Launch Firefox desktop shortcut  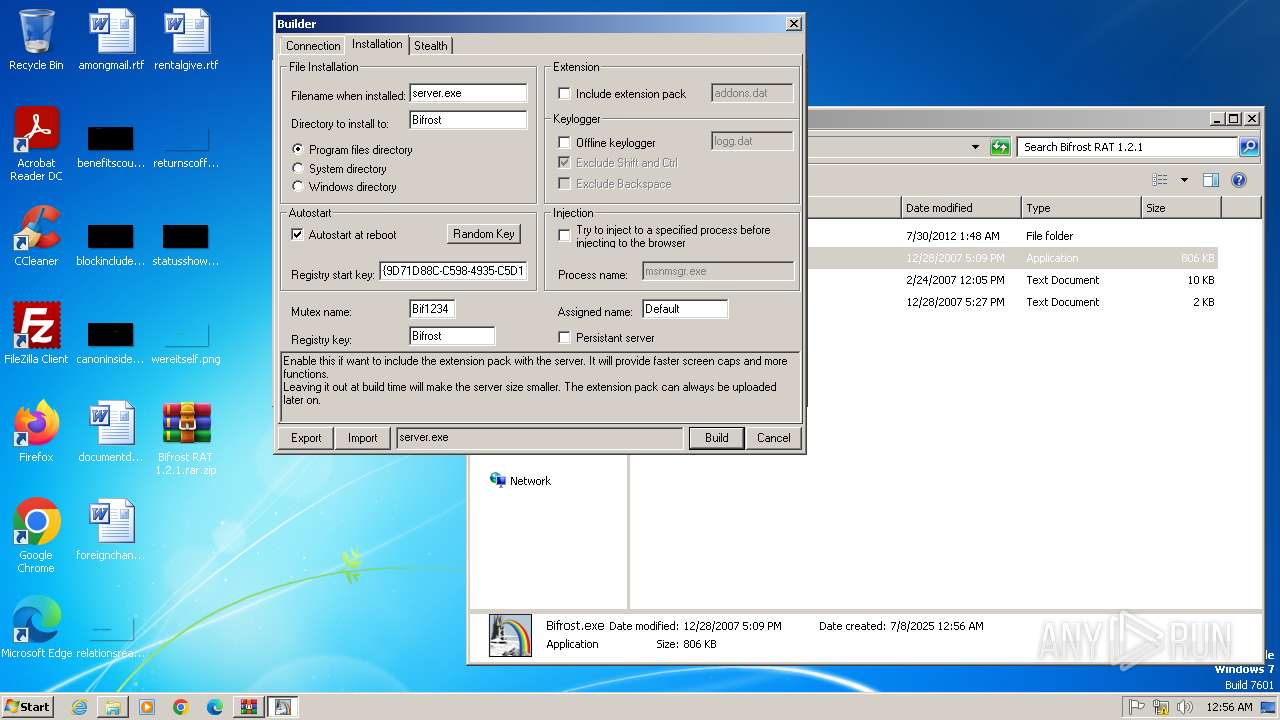[x=36, y=431]
